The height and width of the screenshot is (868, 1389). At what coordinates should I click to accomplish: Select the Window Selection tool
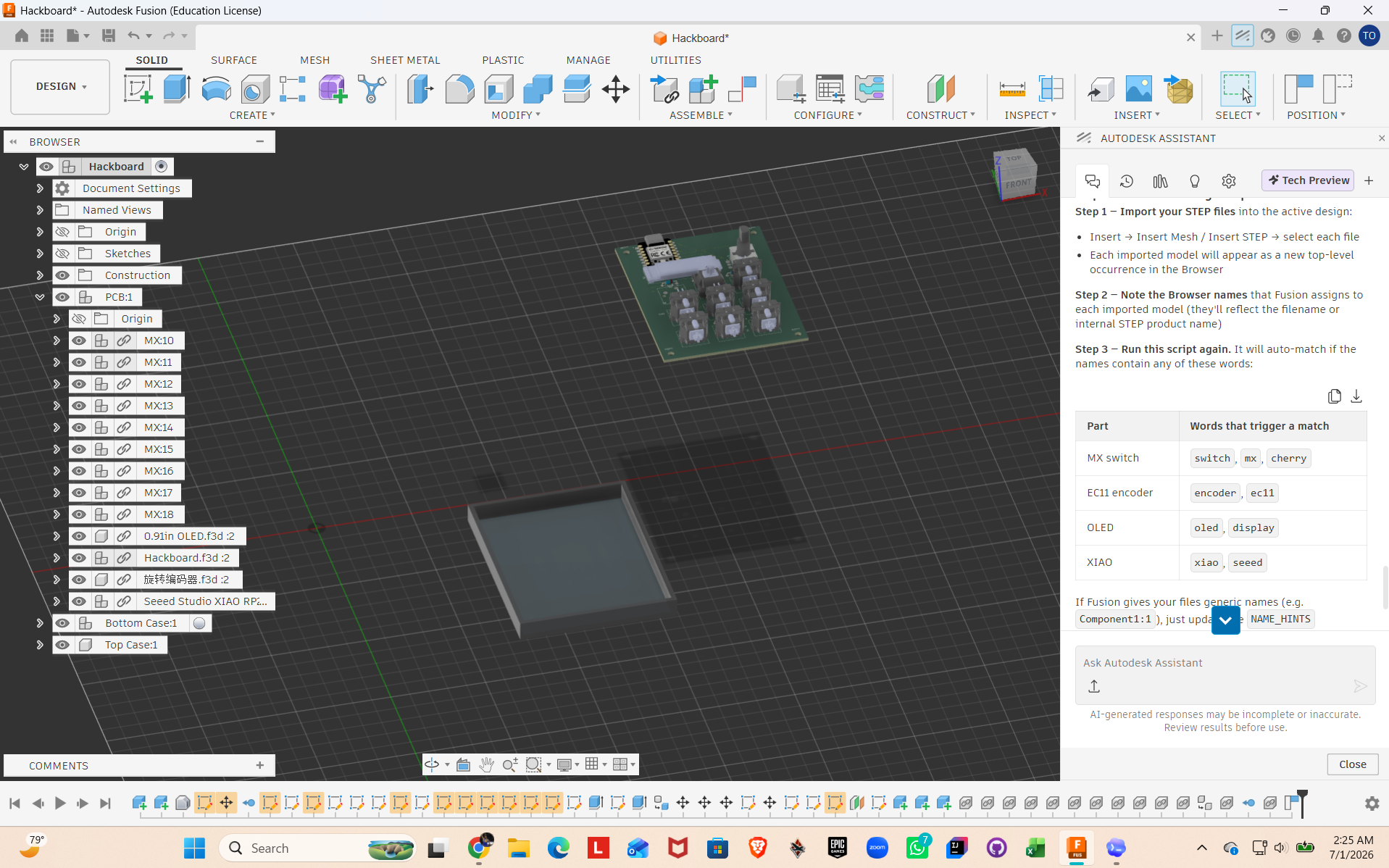(x=1237, y=89)
